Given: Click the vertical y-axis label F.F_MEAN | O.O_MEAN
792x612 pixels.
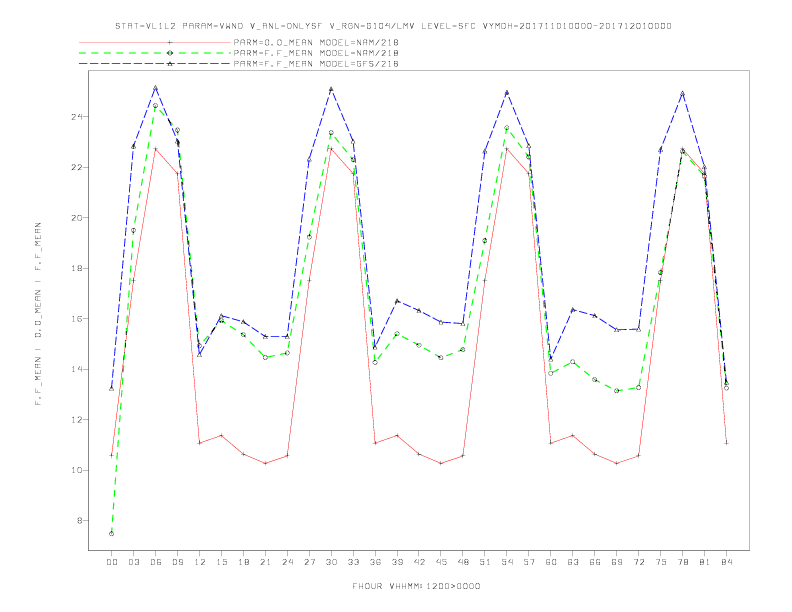Looking at the screenshot, I should click(38, 314).
